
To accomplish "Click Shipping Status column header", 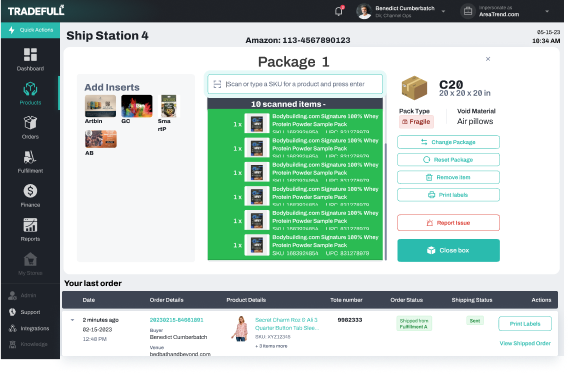I will [472, 300].
